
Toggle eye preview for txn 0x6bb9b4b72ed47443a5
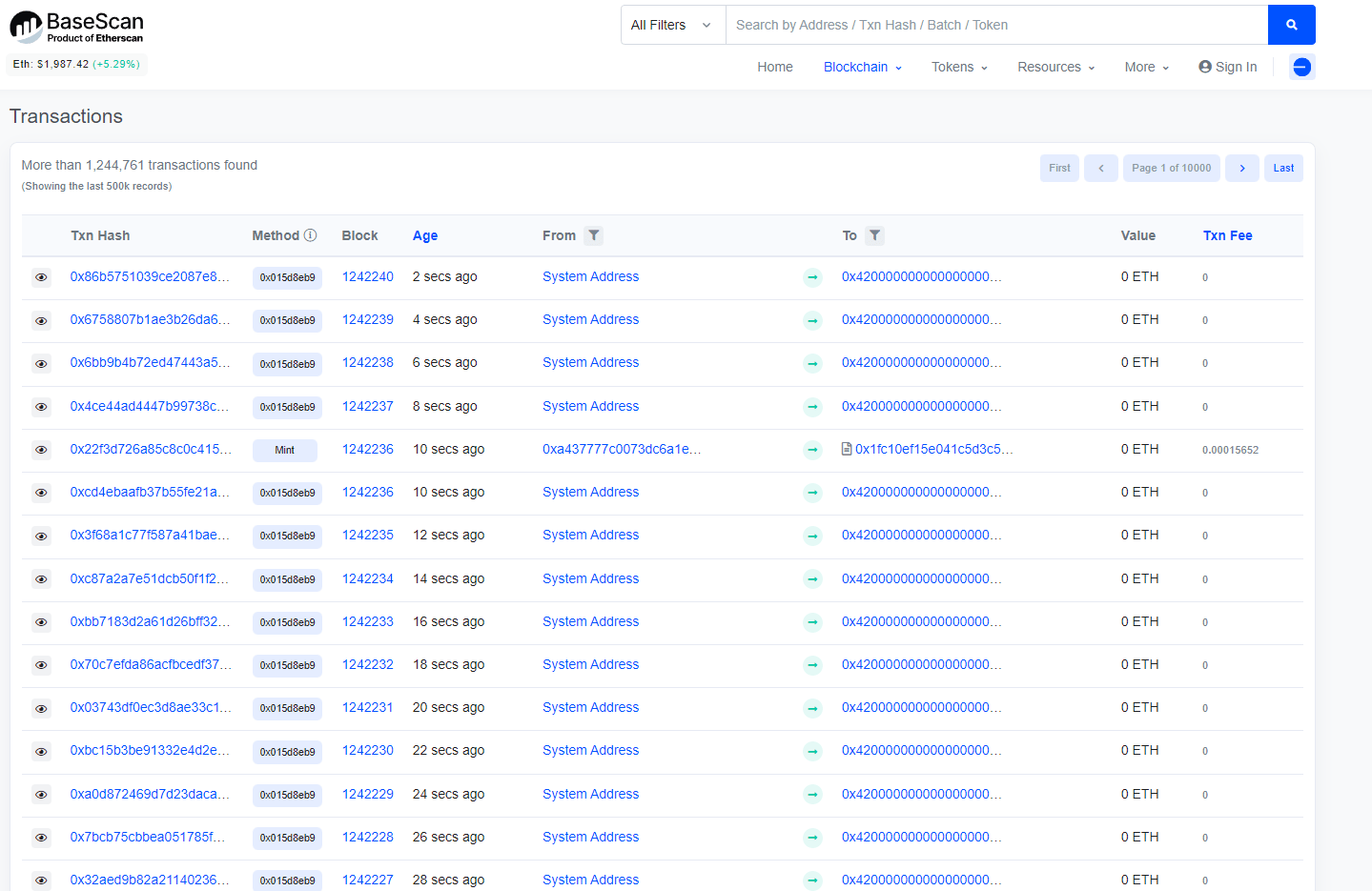point(41,363)
